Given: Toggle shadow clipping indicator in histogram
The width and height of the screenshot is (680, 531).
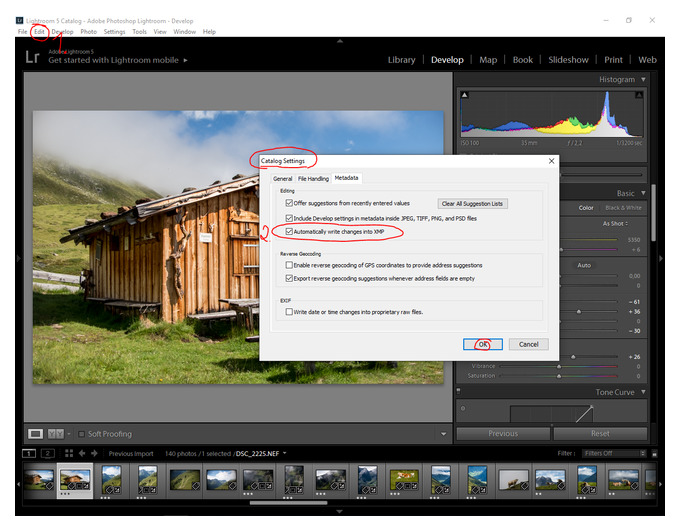Looking at the screenshot, I should coord(464,95).
